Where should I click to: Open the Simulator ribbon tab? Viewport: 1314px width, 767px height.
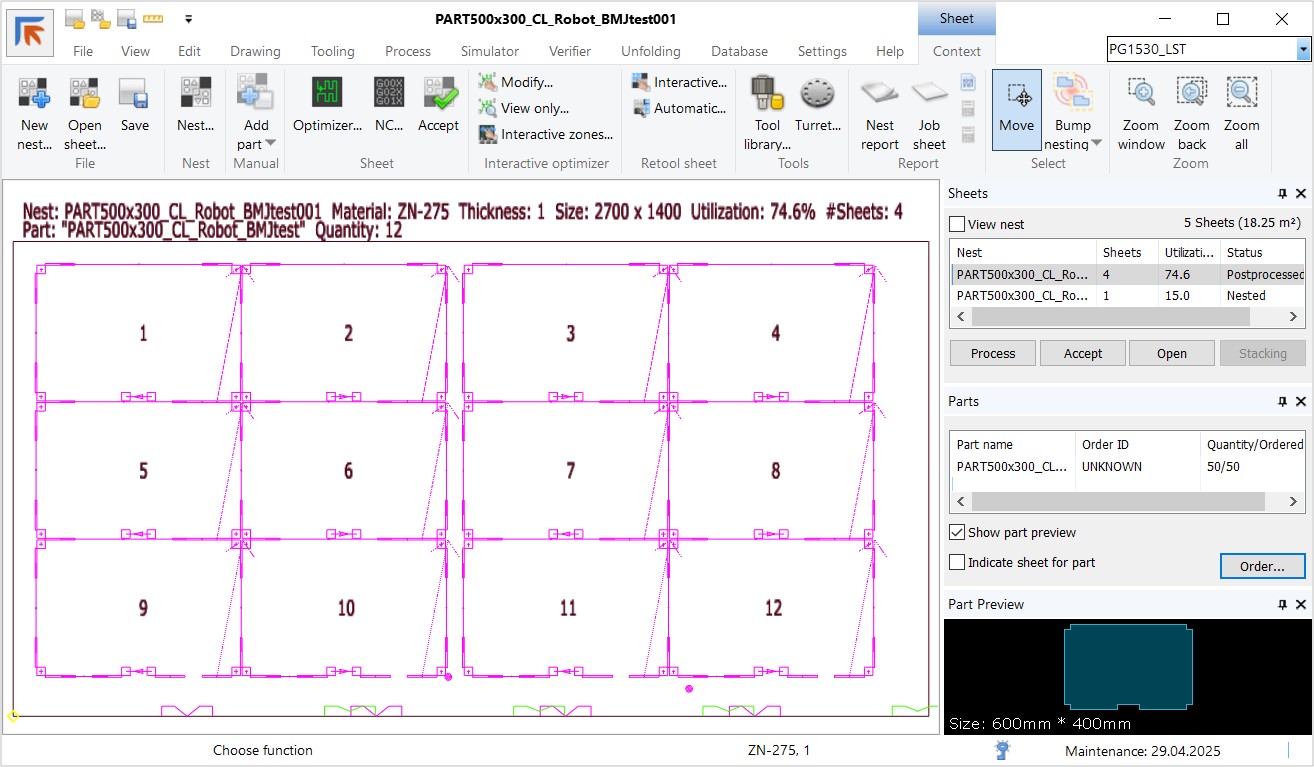(489, 51)
